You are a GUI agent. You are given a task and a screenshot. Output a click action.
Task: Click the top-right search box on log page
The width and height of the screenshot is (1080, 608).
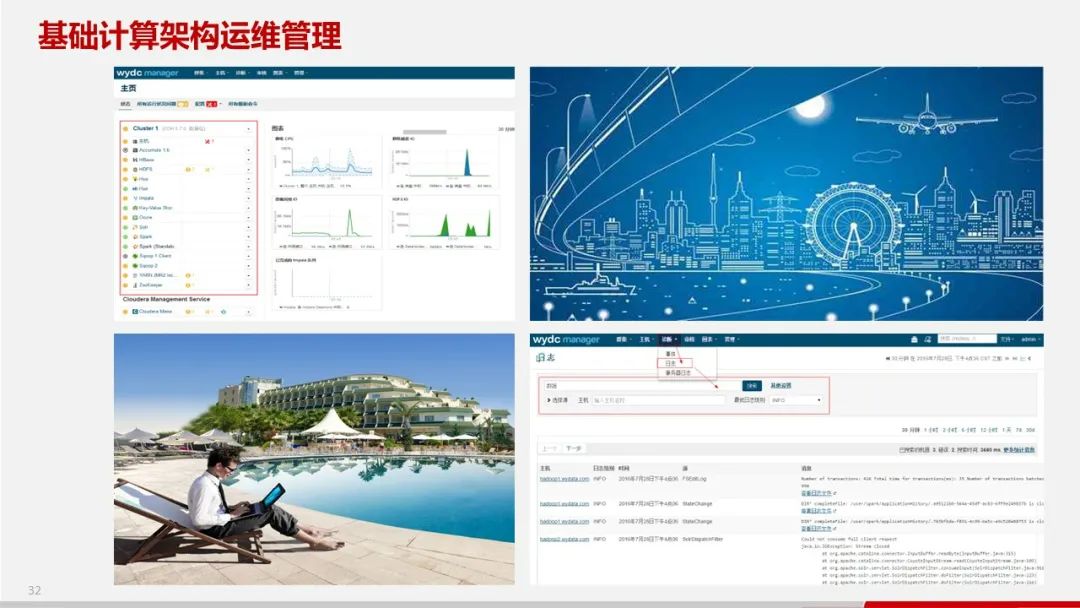click(x=967, y=339)
